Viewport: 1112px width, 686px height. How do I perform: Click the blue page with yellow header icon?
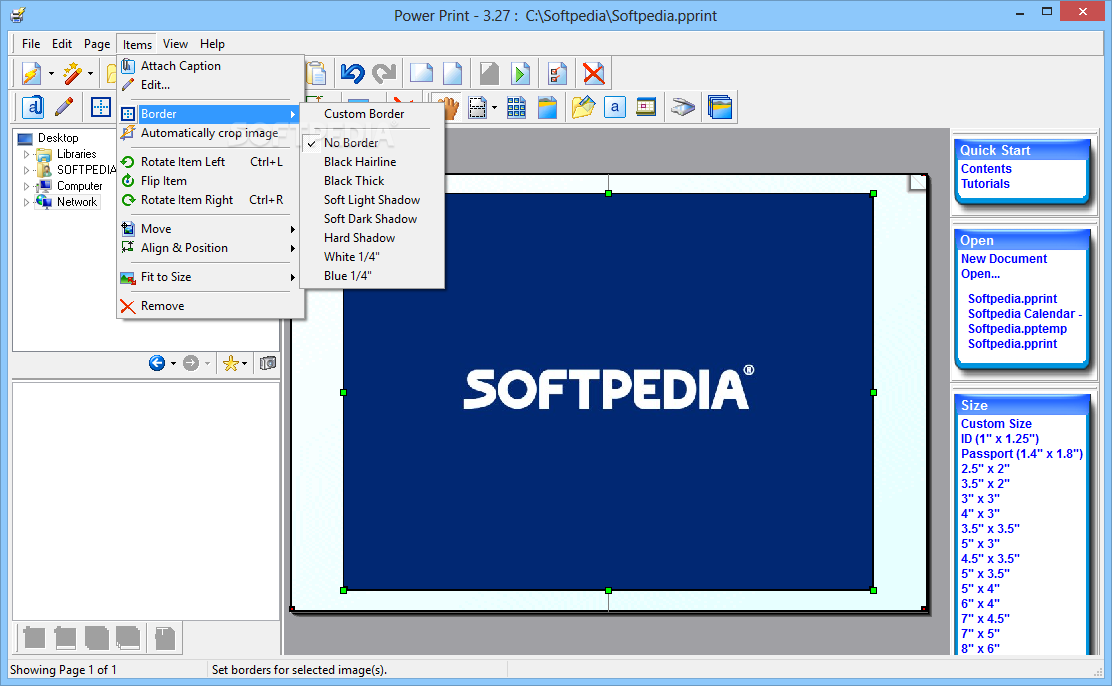(547, 108)
